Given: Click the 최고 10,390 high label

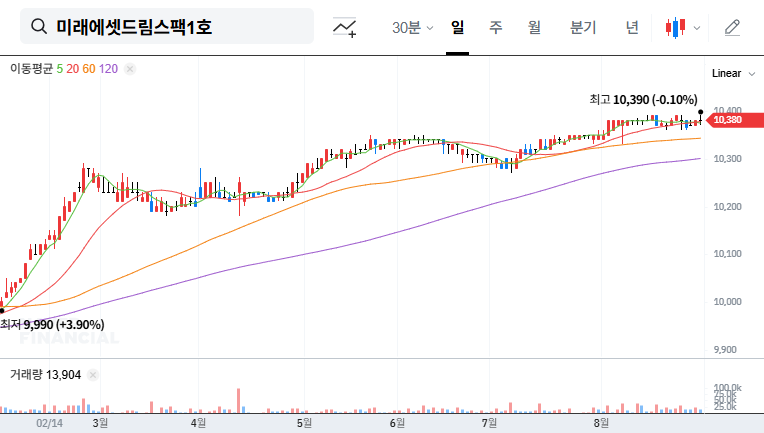Looking at the screenshot, I should point(643,100).
